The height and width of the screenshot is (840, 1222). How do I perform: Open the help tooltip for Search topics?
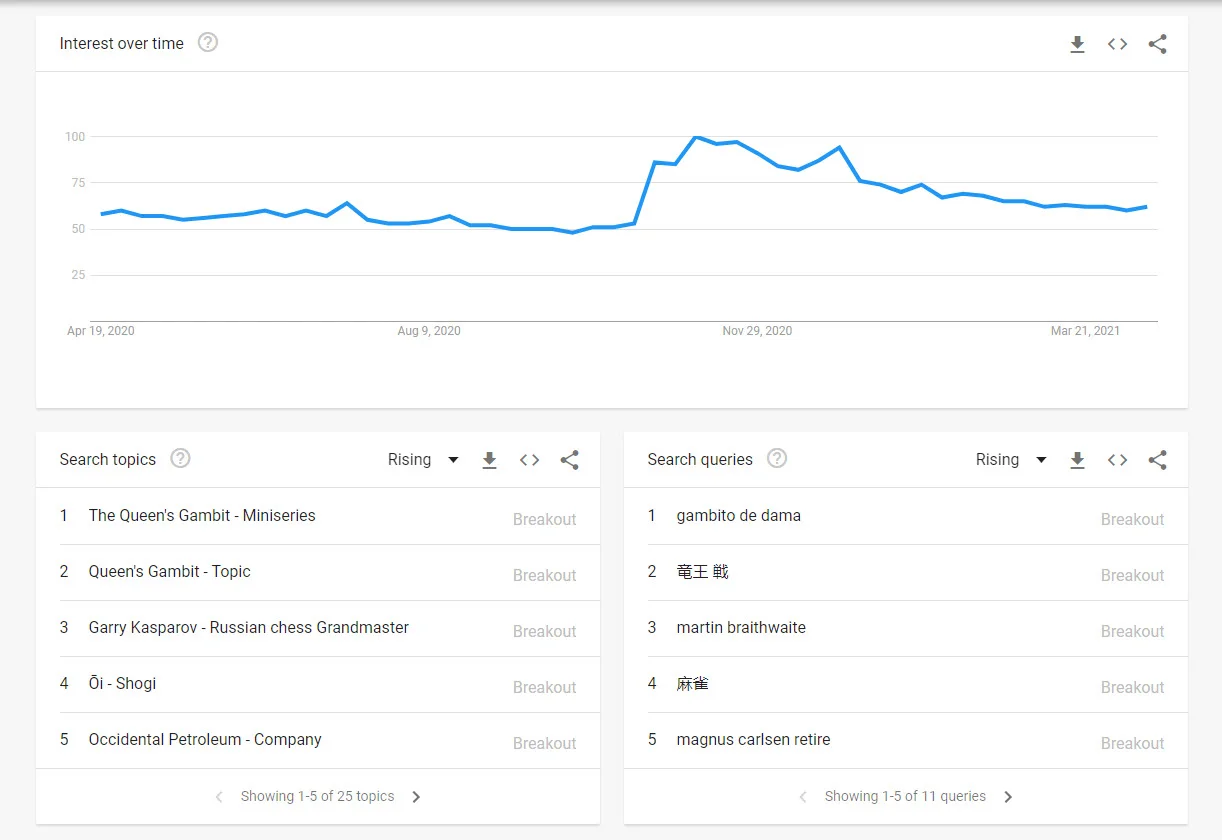[x=180, y=459]
